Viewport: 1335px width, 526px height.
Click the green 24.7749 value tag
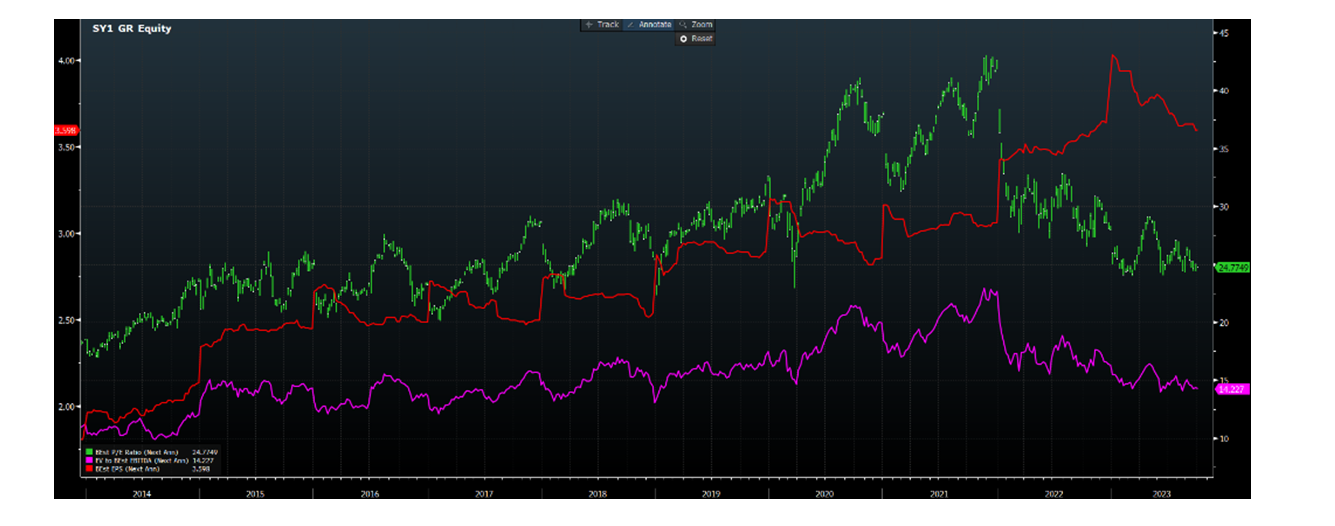pyautogui.click(x=1232, y=268)
